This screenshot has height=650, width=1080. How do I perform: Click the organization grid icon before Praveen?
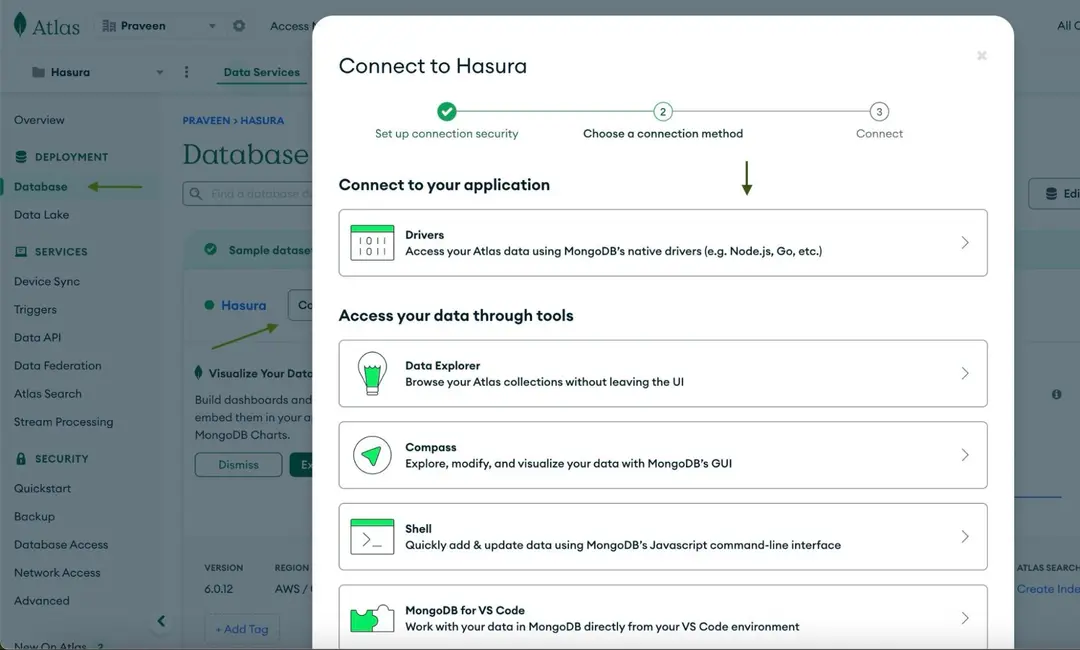tap(106, 25)
